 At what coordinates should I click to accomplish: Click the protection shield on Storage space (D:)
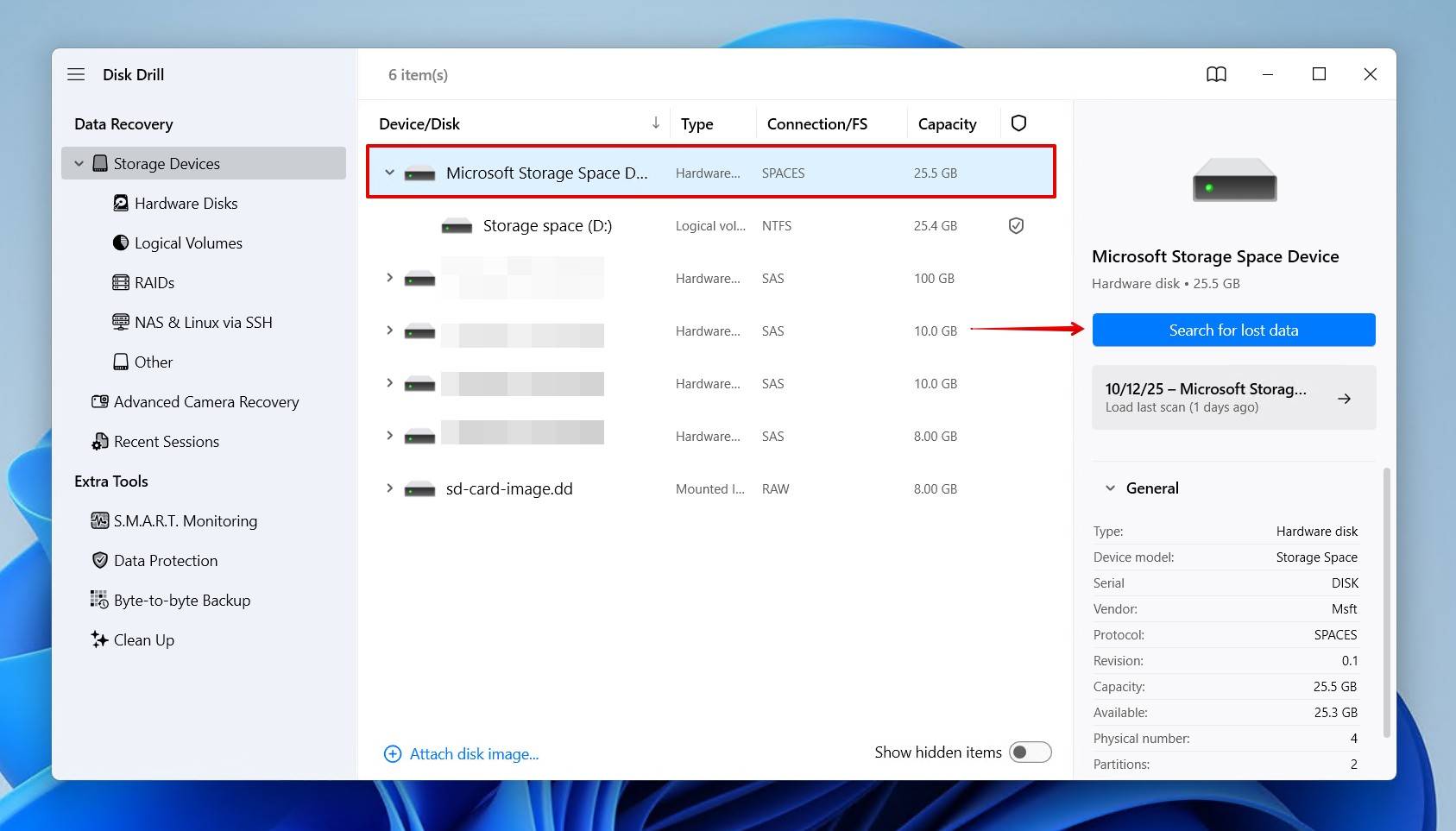pos(1016,226)
